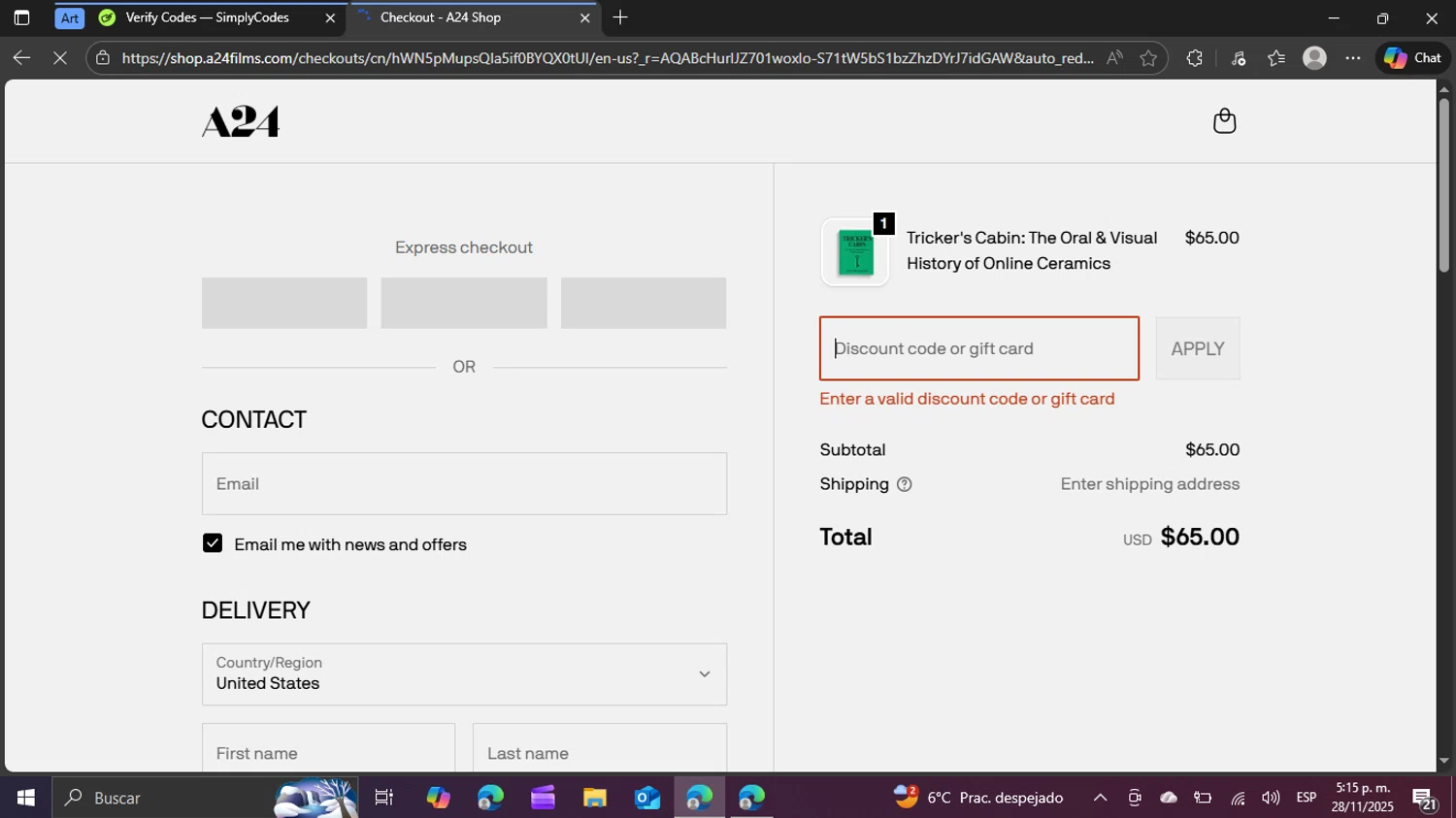The height and width of the screenshot is (818, 1456).
Task: Click the APPLY discount button
Action: [x=1197, y=348]
